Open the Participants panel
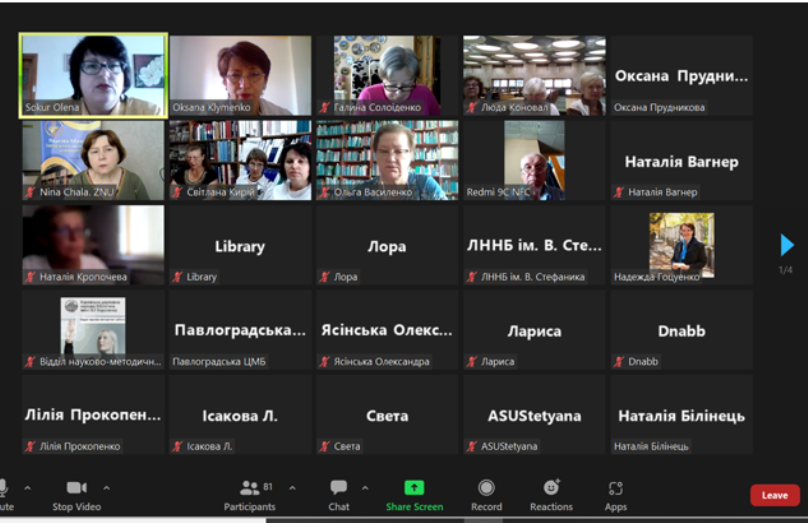Screen dimensions: 808x523 (250, 488)
